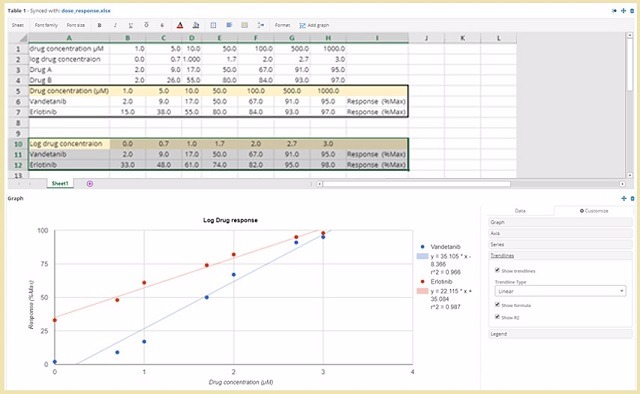640x394 pixels.
Task: Click vertical scrollbar up arrow
Action: tap(630, 36)
